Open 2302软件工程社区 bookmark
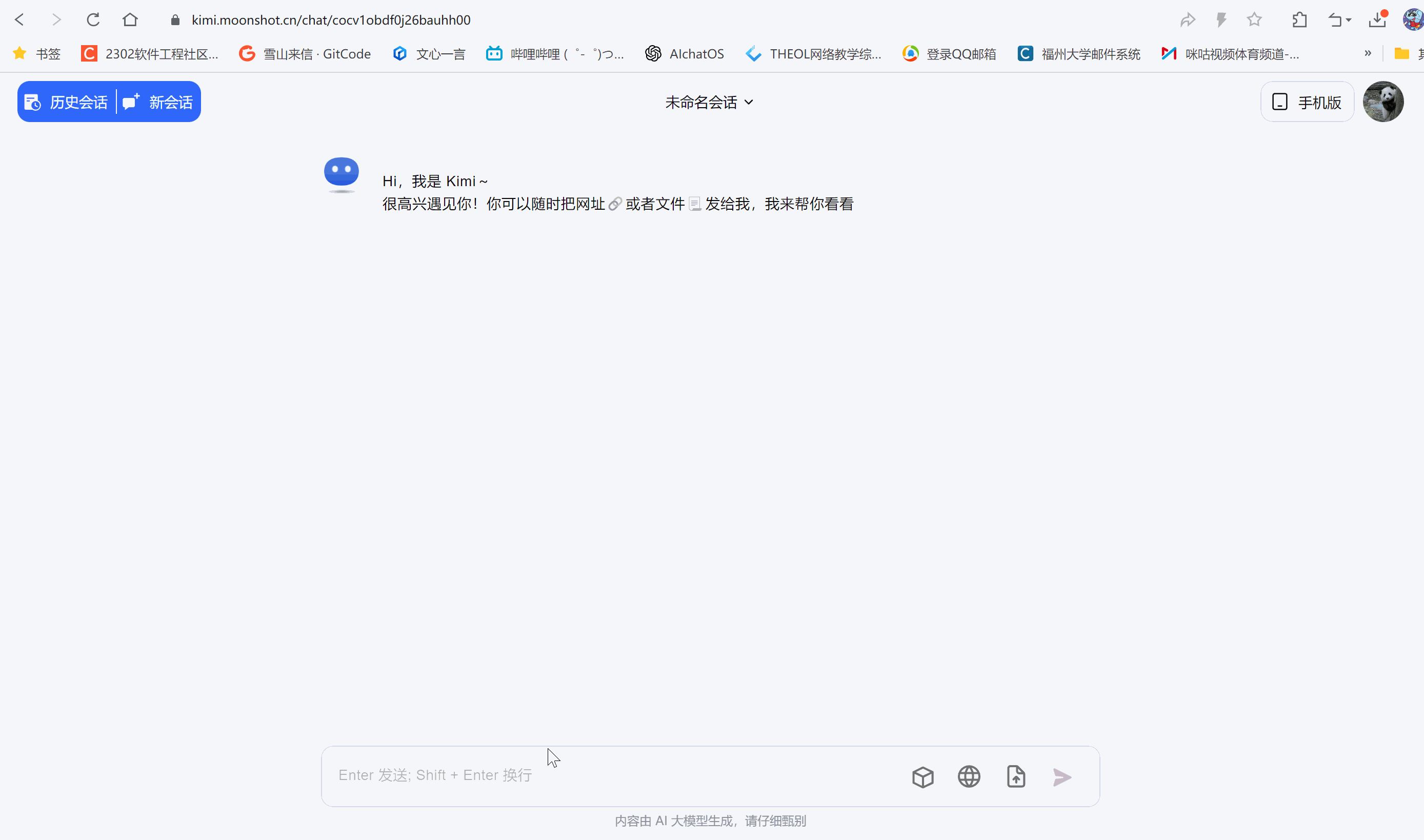The image size is (1424, 840). [x=150, y=54]
